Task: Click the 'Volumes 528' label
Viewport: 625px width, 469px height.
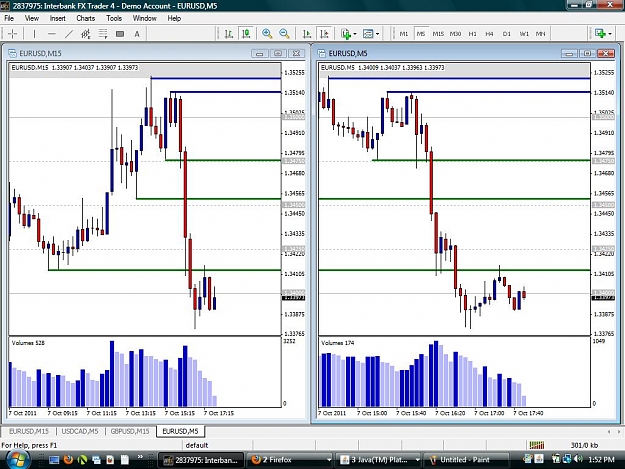Action: pos(28,343)
